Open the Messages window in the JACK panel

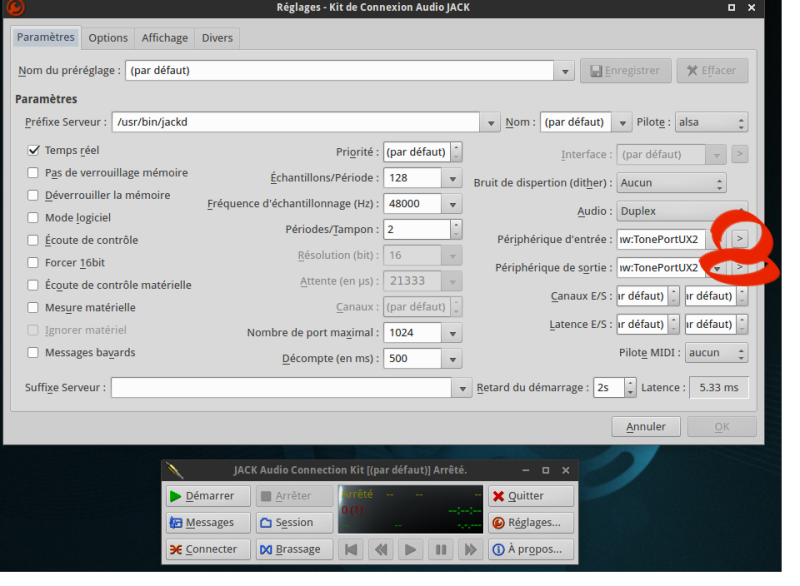click(208, 522)
